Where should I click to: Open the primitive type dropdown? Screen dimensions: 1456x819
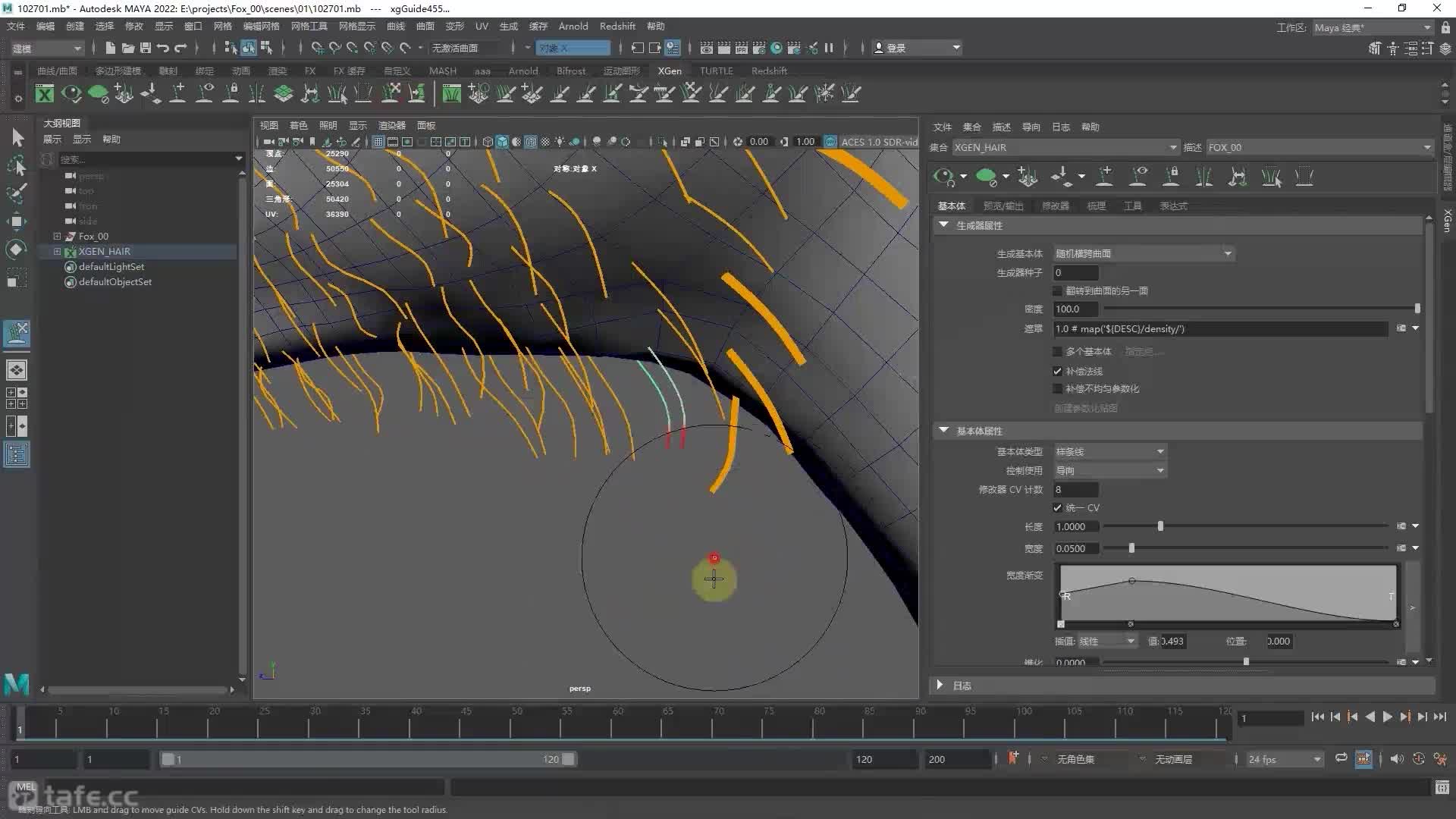point(1109,452)
